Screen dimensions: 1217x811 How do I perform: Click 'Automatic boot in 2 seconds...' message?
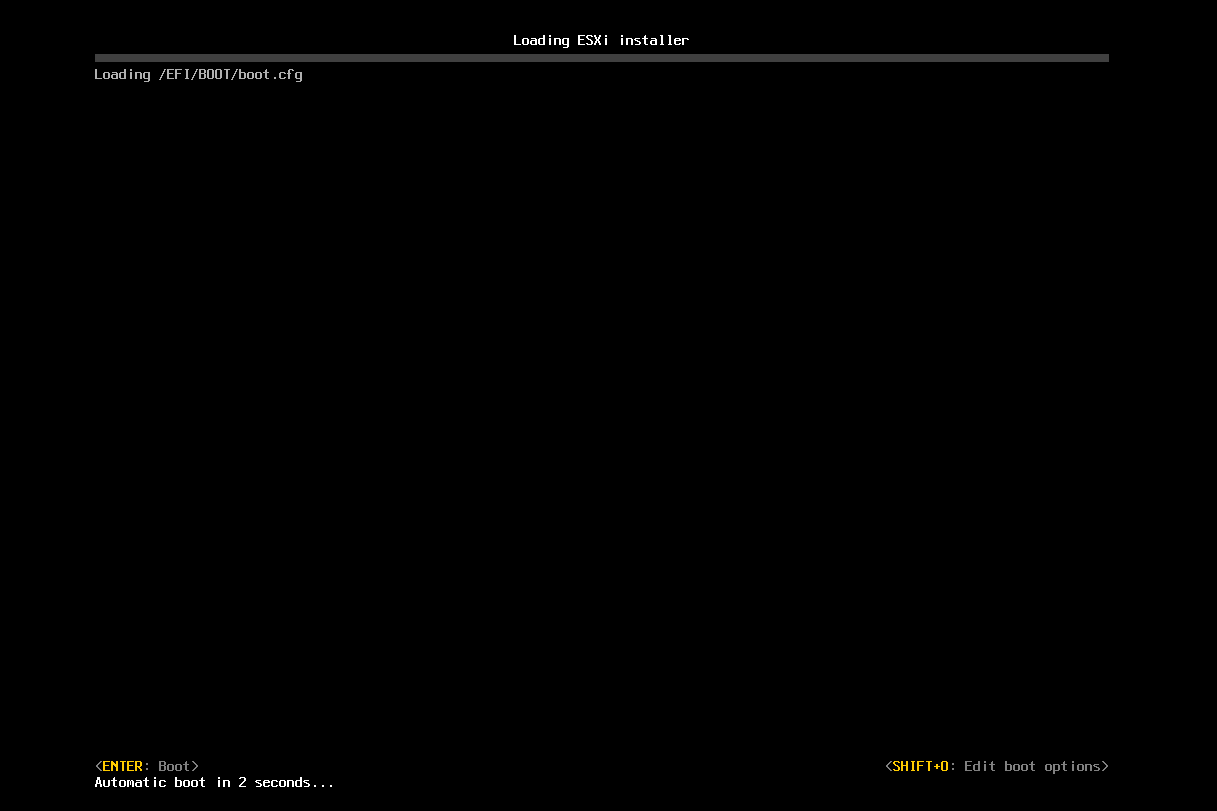coord(214,782)
